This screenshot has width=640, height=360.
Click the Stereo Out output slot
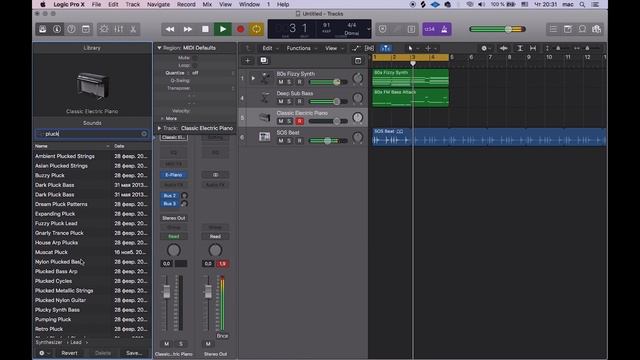click(173, 218)
